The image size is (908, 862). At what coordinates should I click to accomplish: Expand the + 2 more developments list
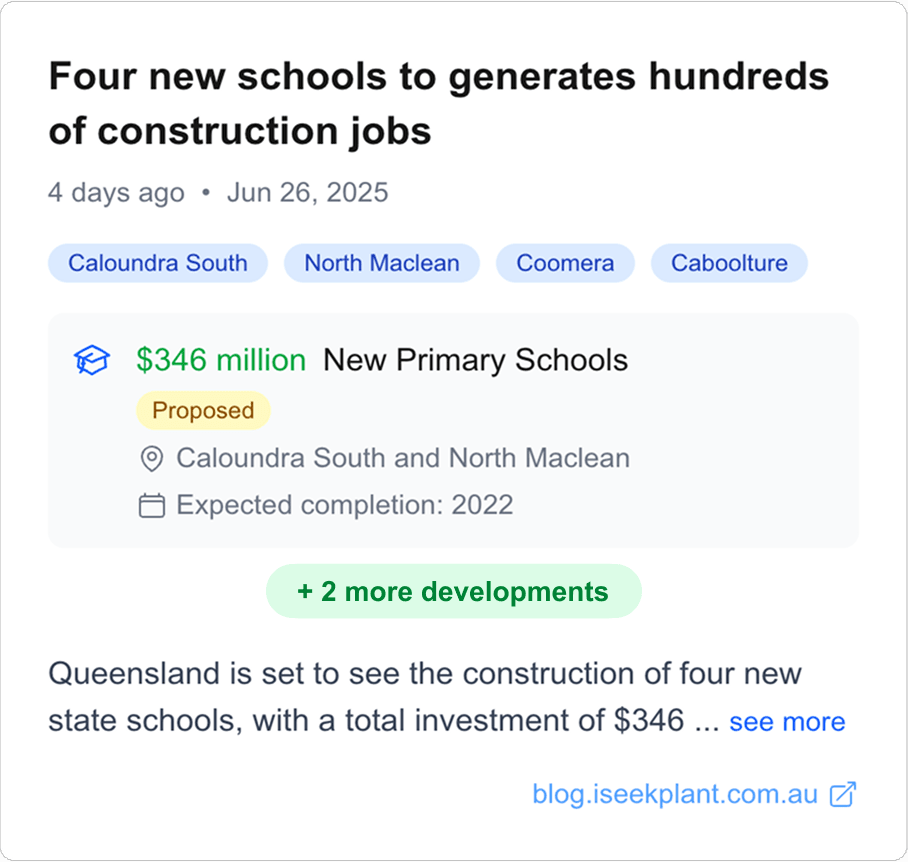pyautogui.click(x=453, y=592)
